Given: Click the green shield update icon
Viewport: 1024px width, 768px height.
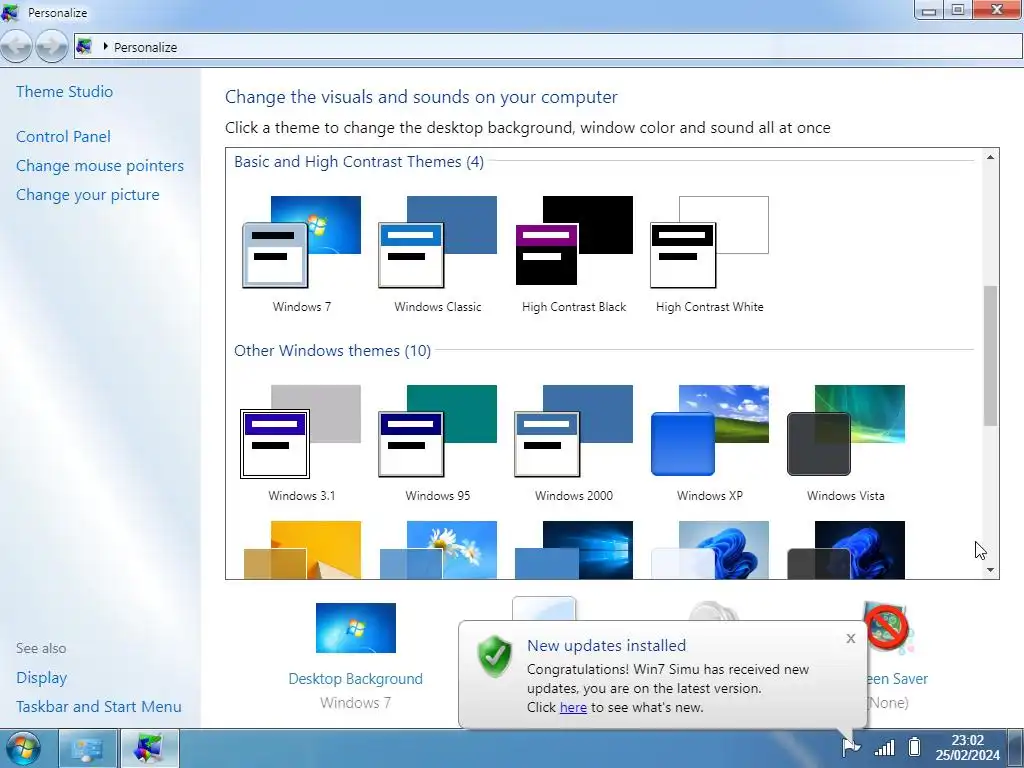Looking at the screenshot, I should (x=494, y=656).
